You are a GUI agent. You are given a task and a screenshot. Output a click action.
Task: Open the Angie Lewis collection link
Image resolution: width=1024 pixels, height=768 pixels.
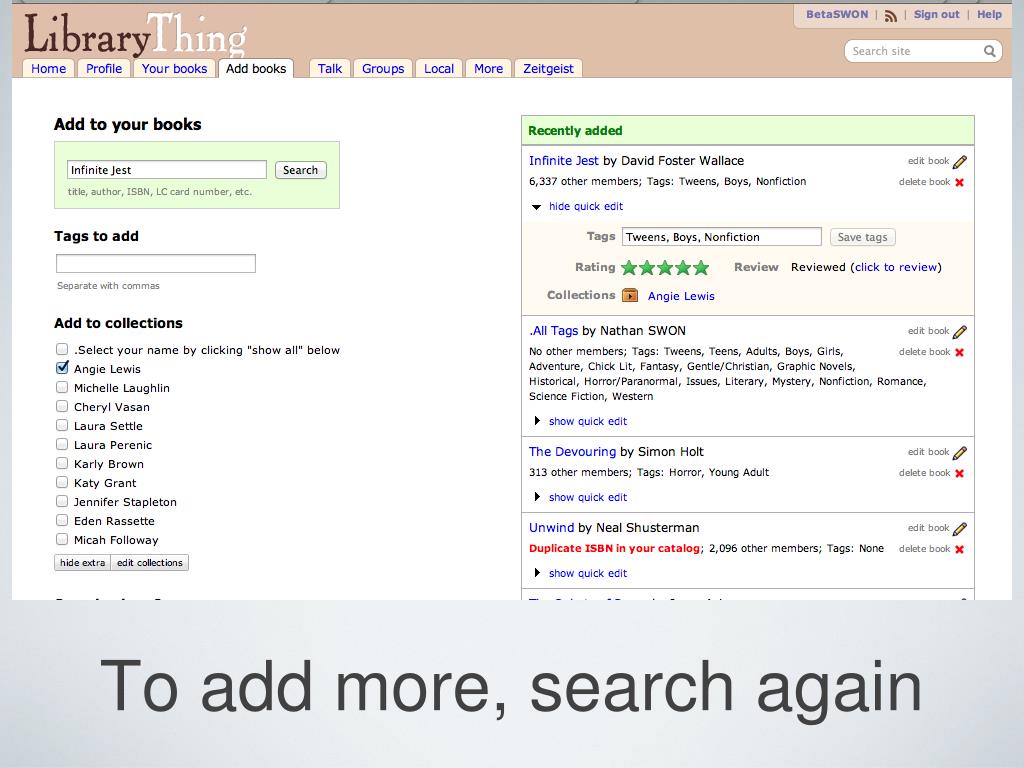tap(681, 296)
